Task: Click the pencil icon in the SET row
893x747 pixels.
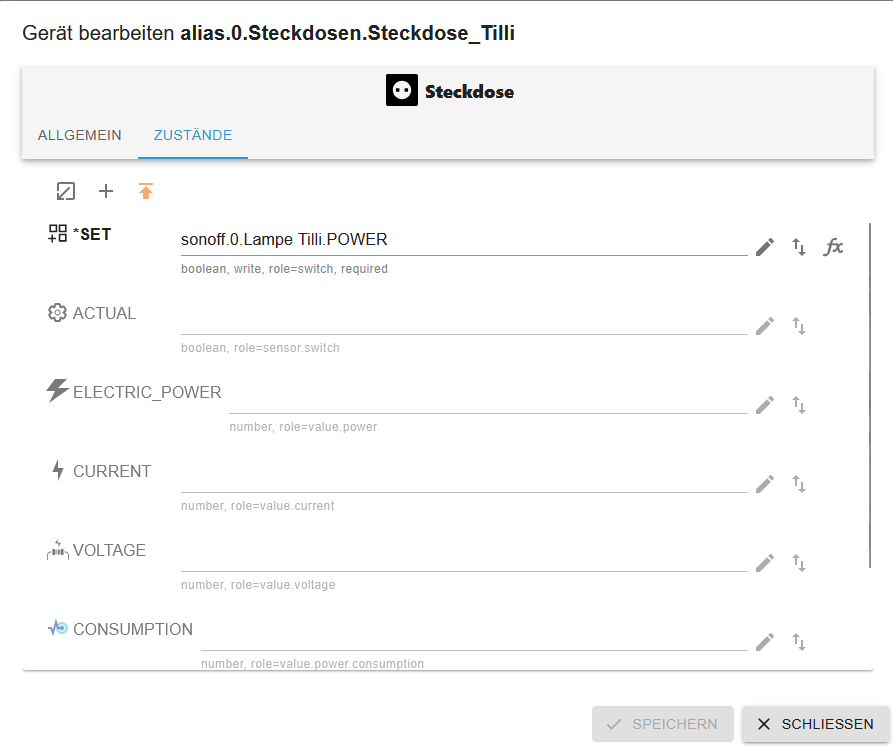Action: click(765, 247)
